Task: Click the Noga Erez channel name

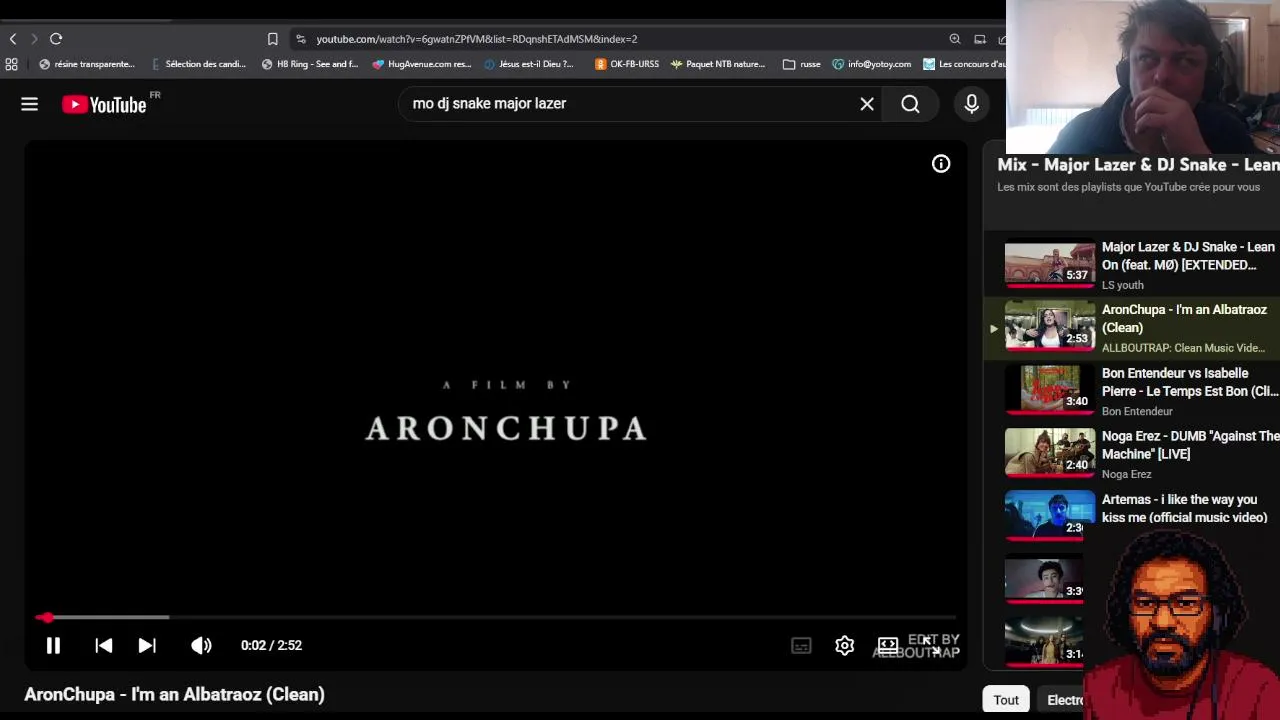Action: tap(1127, 474)
